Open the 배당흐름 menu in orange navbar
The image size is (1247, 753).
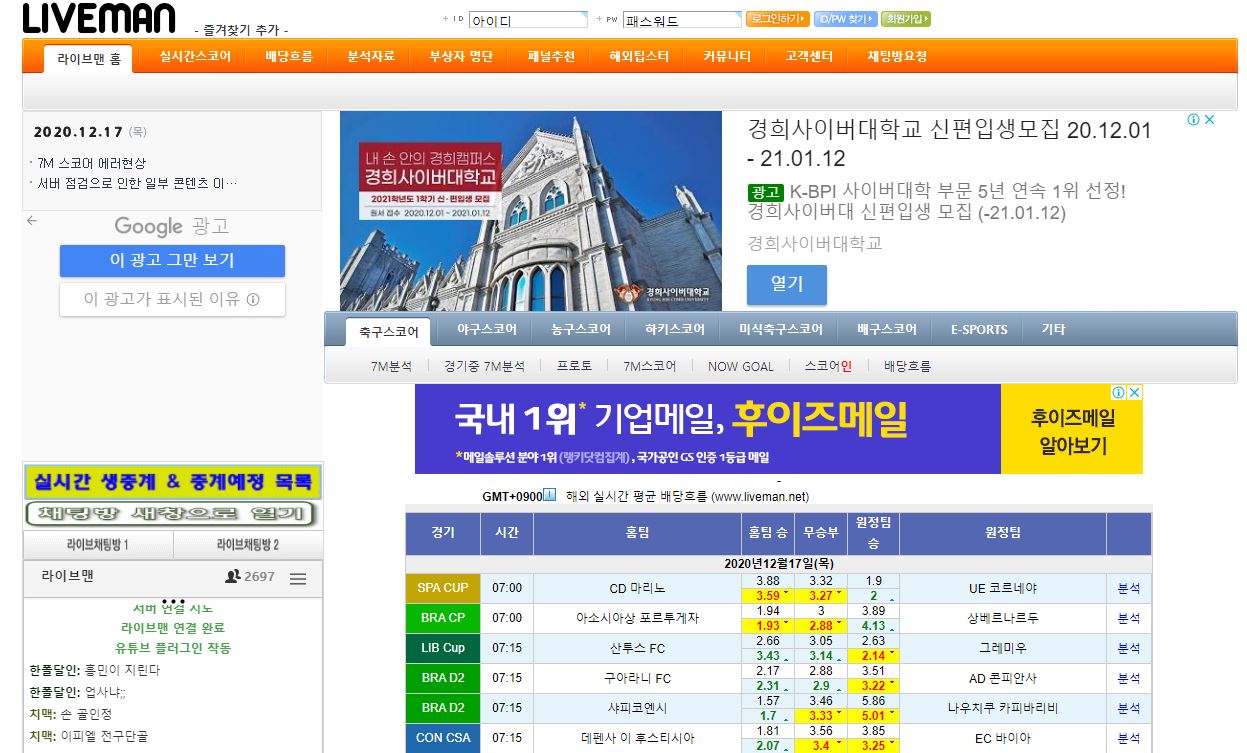click(x=289, y=56)
